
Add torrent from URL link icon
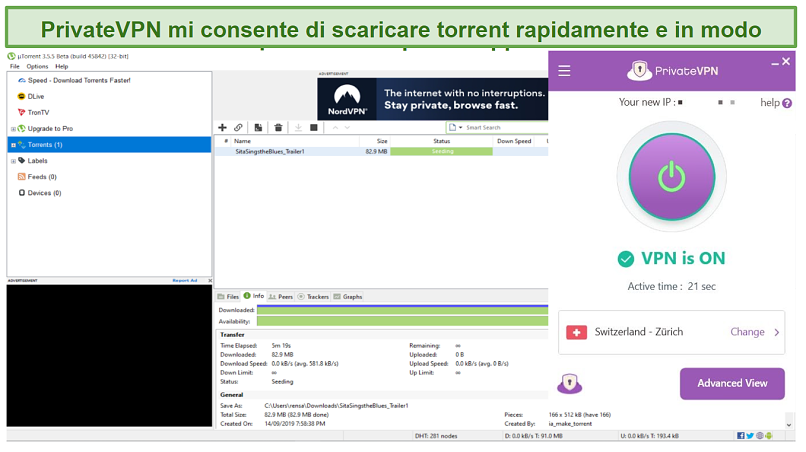[239, 128]
